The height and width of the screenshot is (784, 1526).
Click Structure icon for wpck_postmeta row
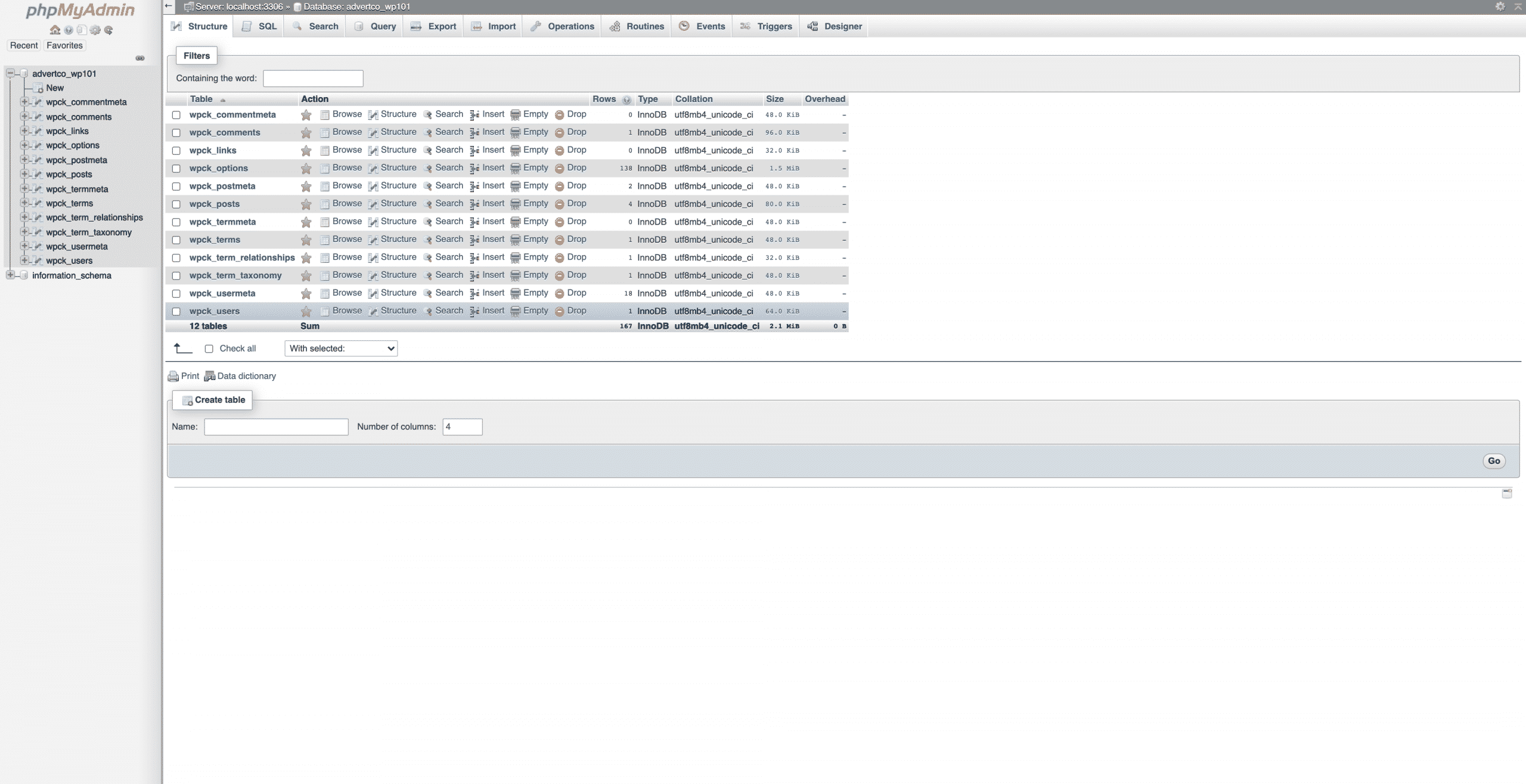pyautogui.click(x=373, y=186)
